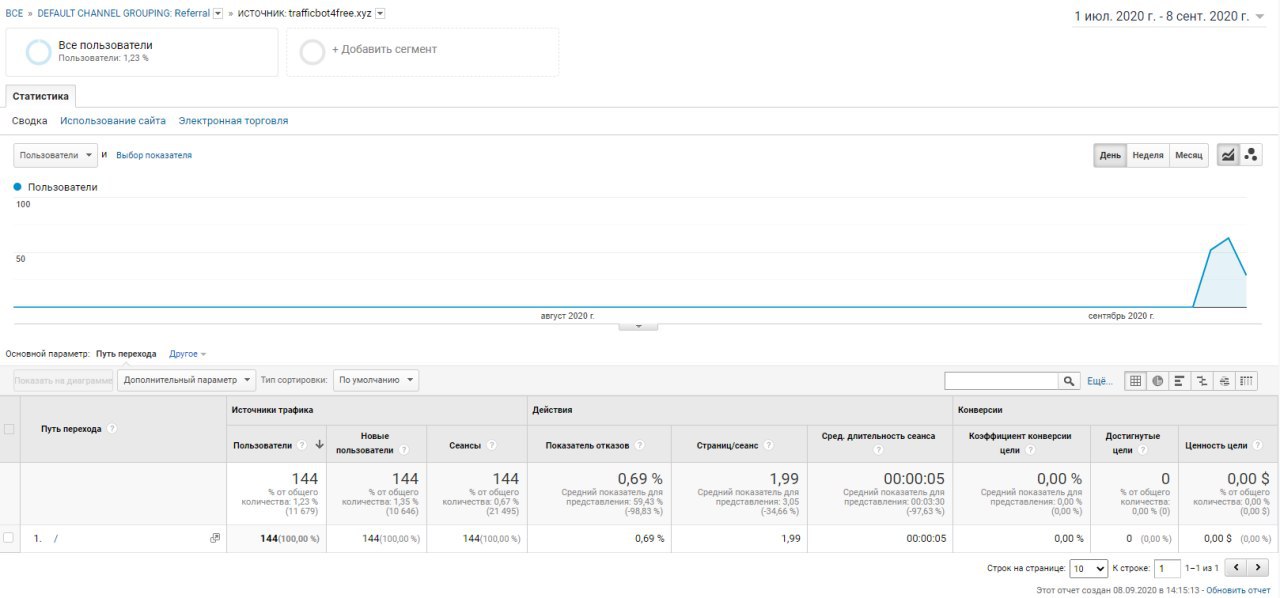This screenshot has width=1280, height=598.
Task: Open help icon for Показатель отказов
Action: click(x=639, y=445)
